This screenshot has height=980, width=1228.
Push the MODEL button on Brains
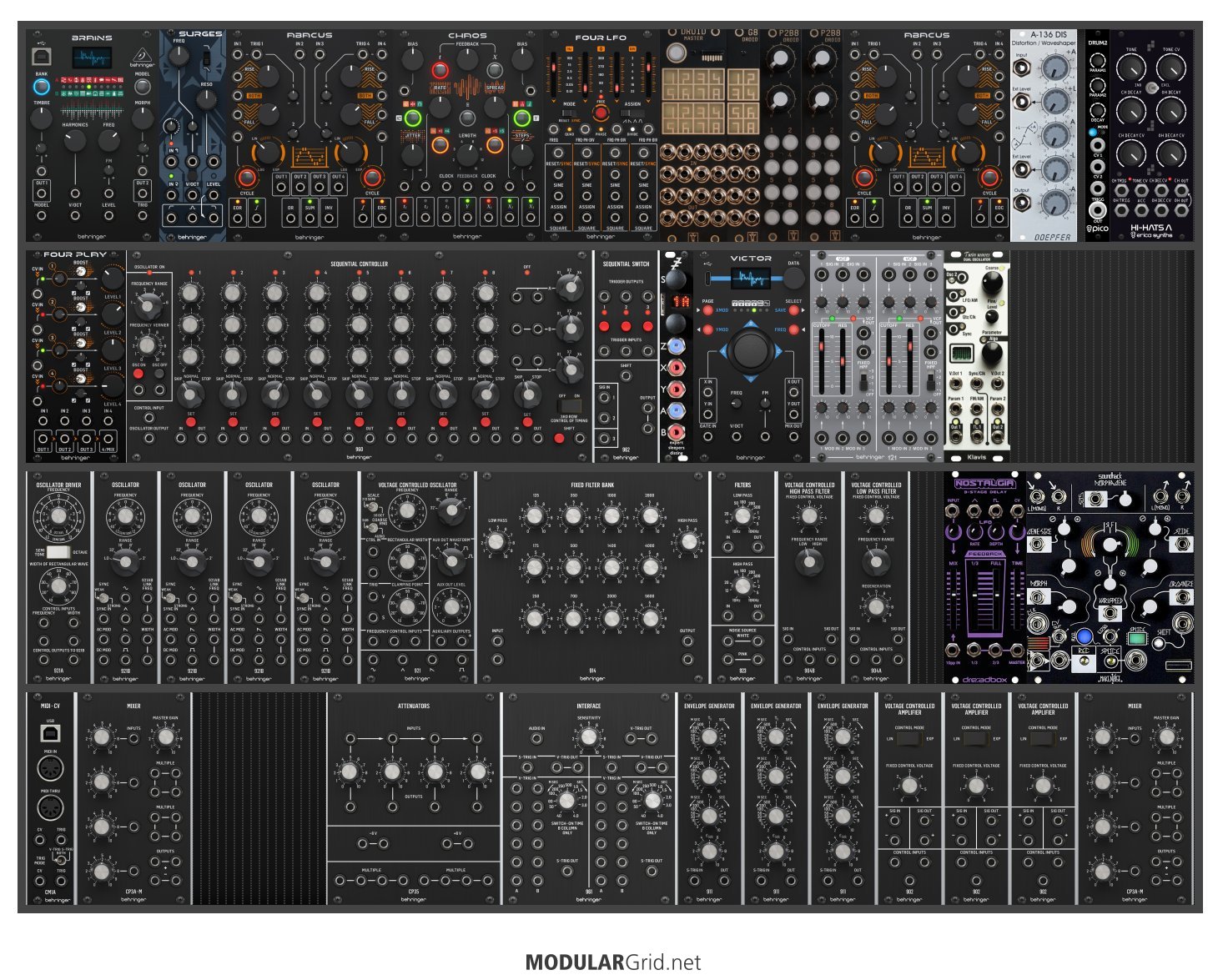[x=143, y=85]
